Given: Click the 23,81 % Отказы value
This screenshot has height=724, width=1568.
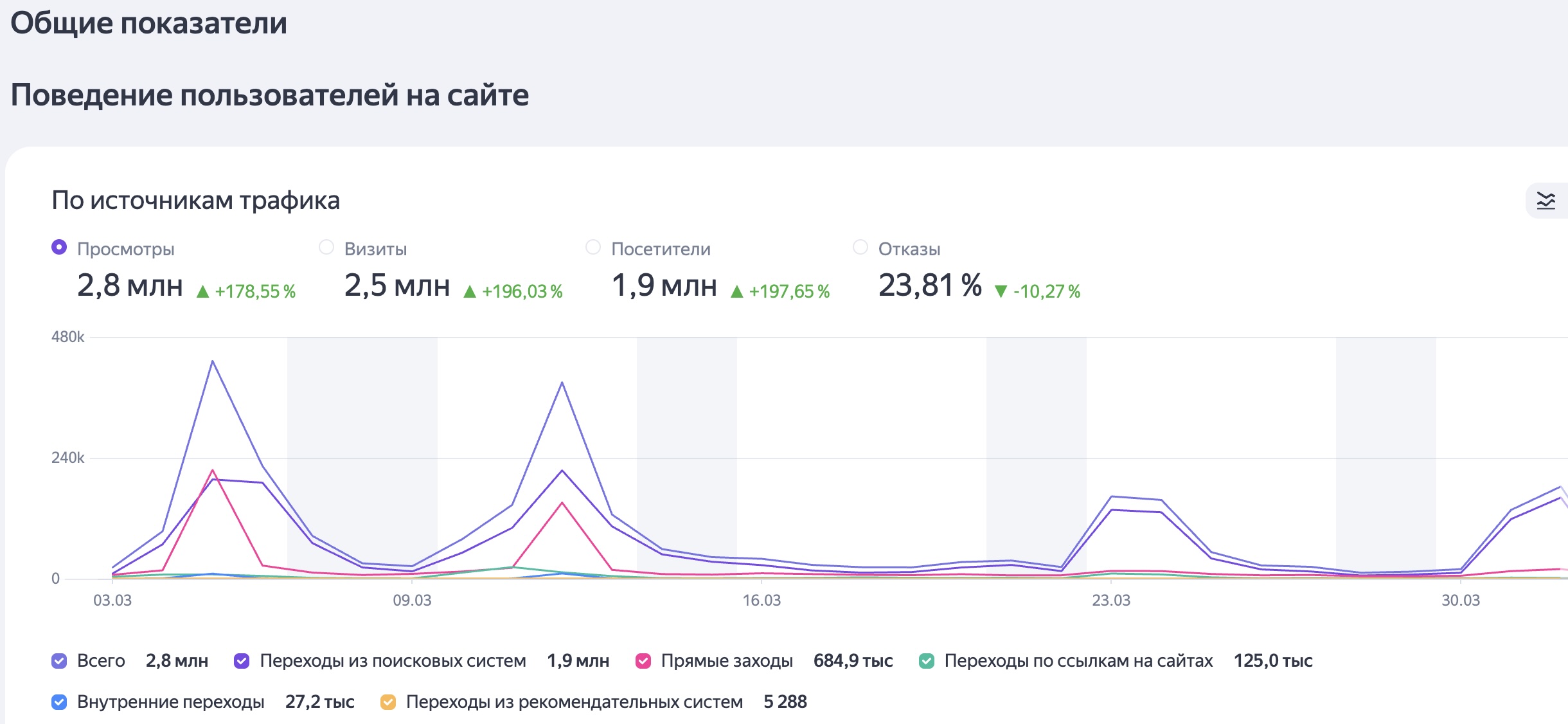Looking at the screenshot, I should [x=929, y=285].
